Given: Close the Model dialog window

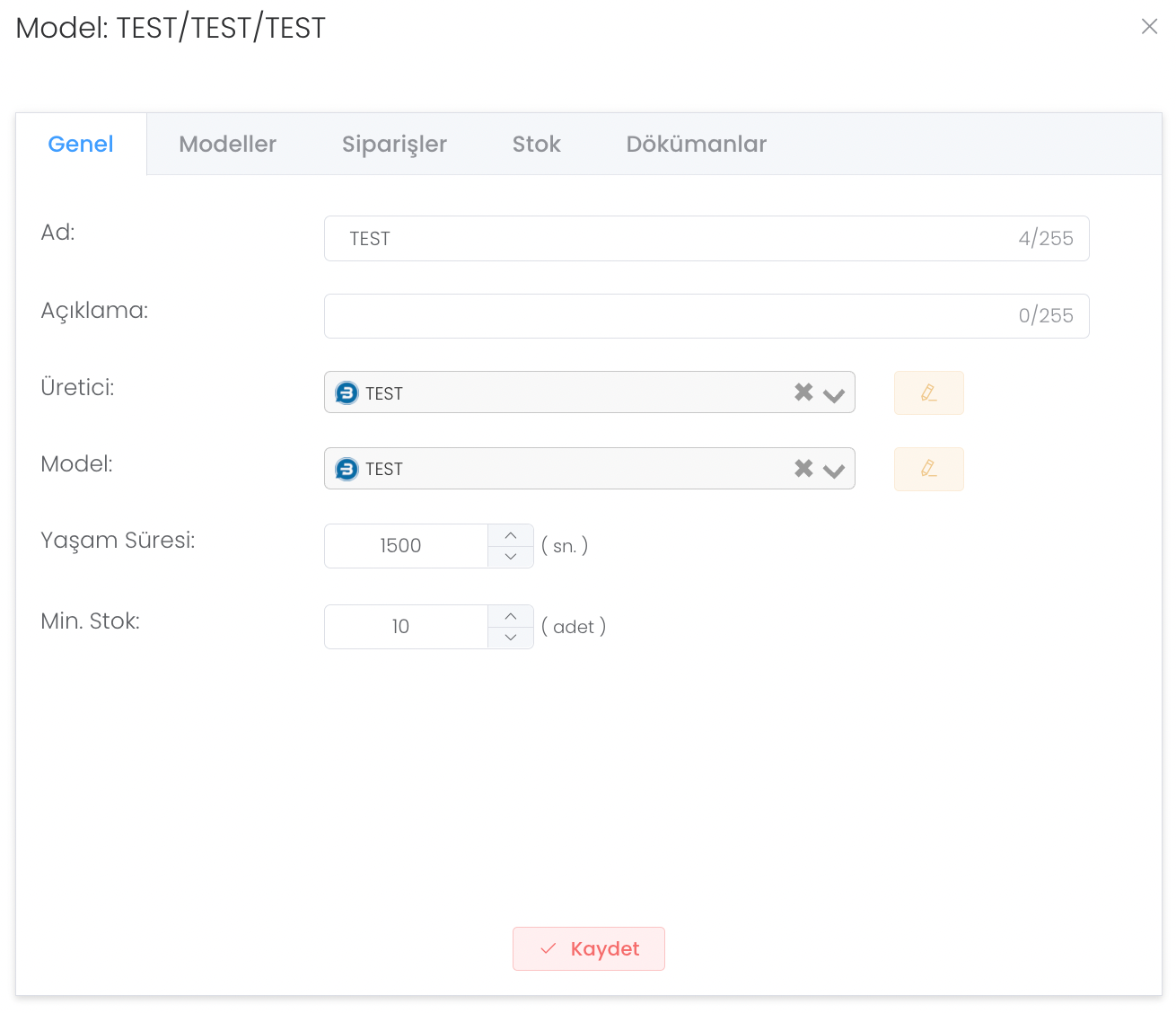Looking at the screenshot, I should pyautogui.click(x=1149, y=27).
